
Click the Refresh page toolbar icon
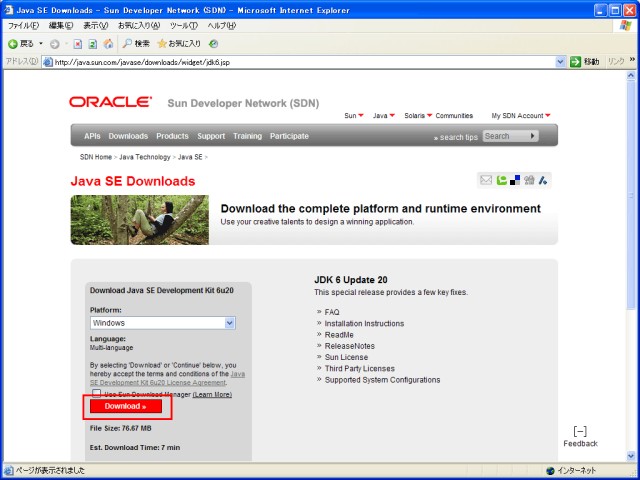point(93,44)
